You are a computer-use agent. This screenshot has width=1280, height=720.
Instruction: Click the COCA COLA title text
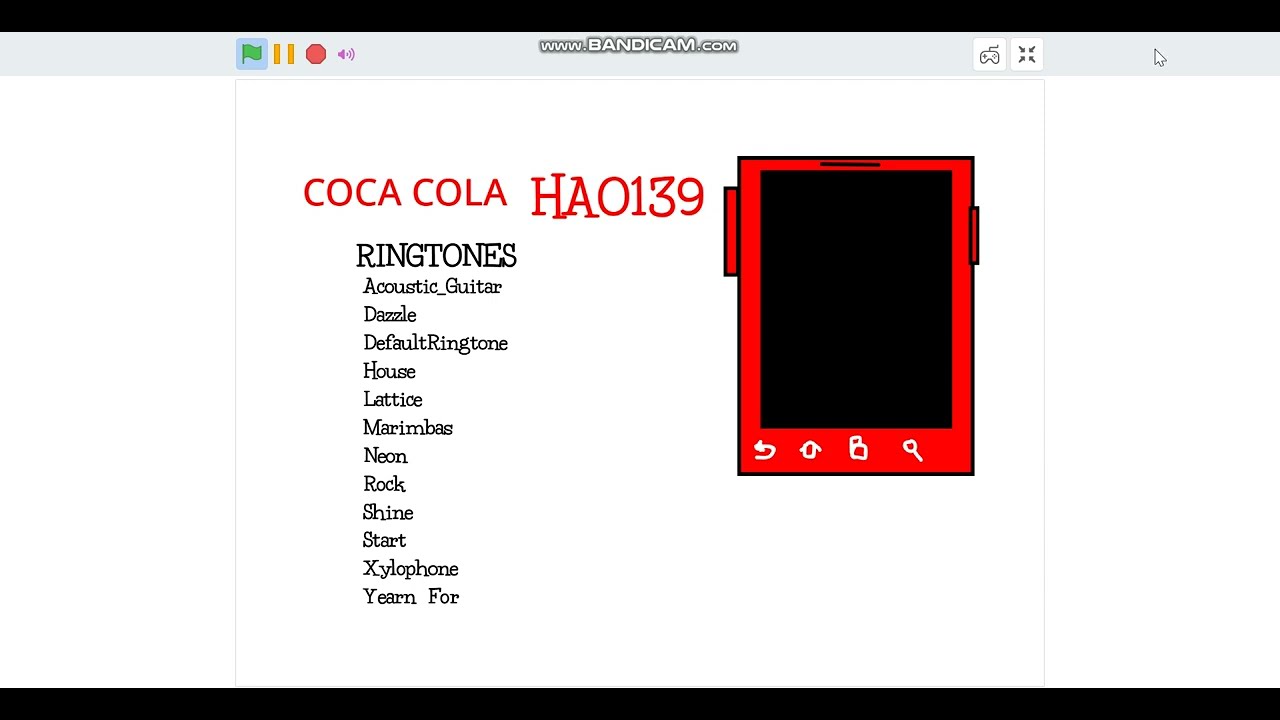[x=405, y=193]
